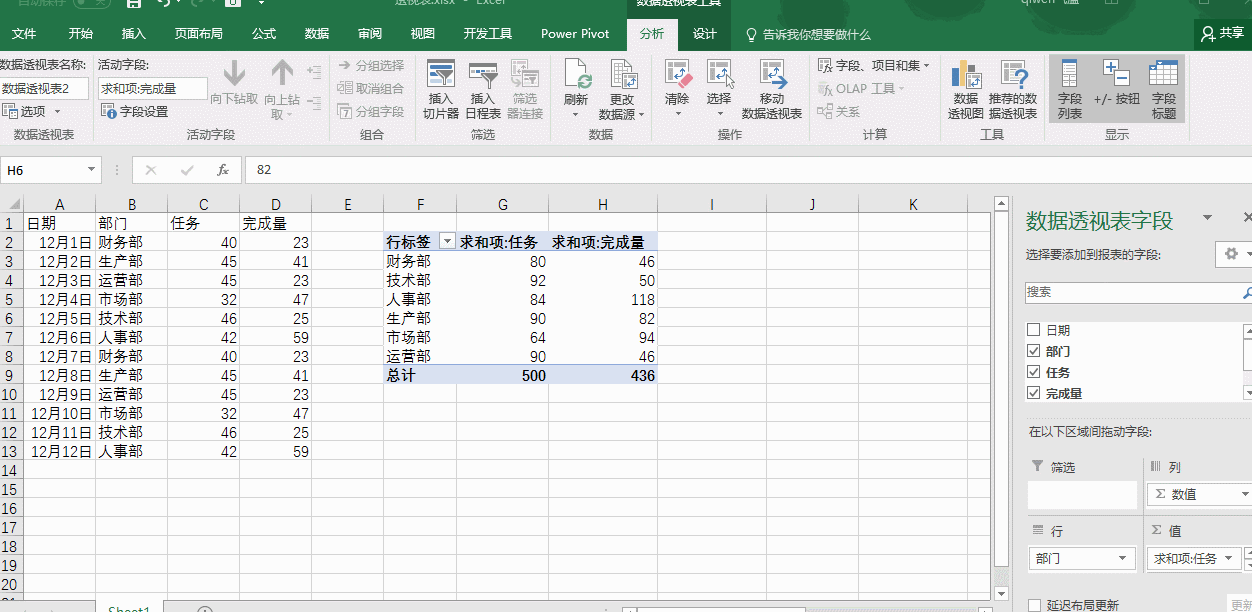Uncheck the 部门 field checkbox
Viewport: 1252px width, 612px height.
(1034, 351)
